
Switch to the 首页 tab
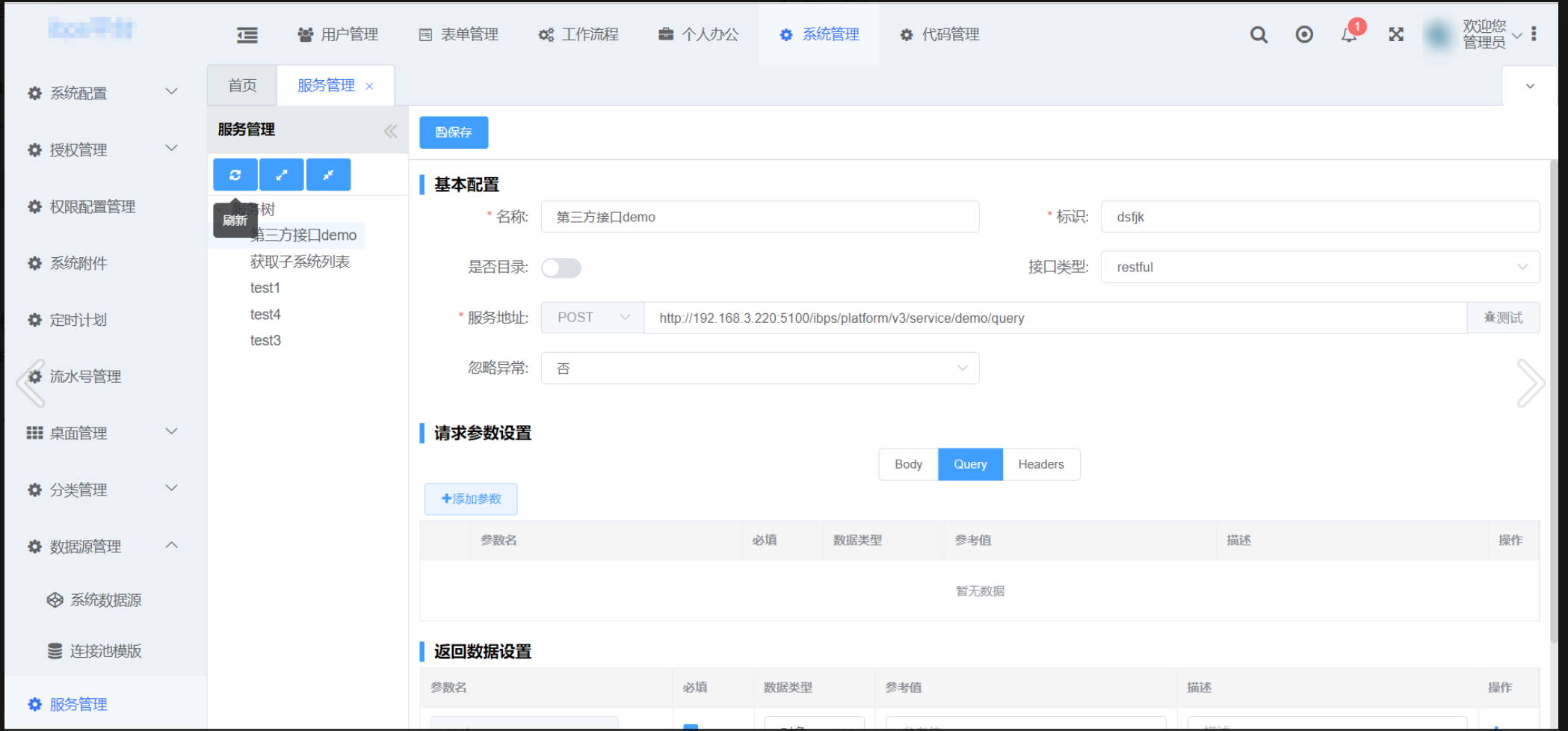(242, 85)
